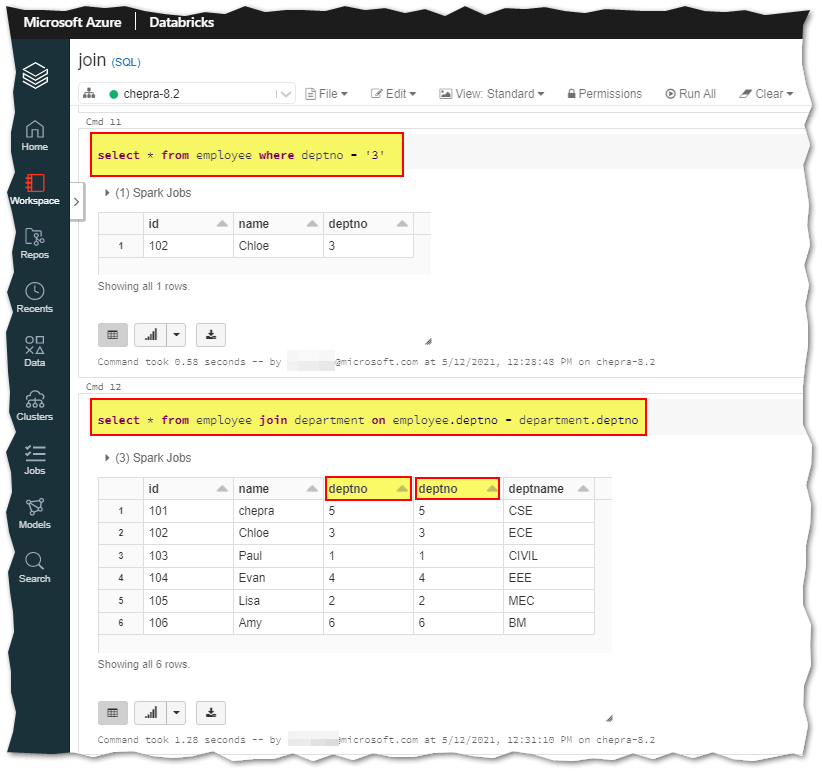Open the Edit menu

click(x=393, y=93)
